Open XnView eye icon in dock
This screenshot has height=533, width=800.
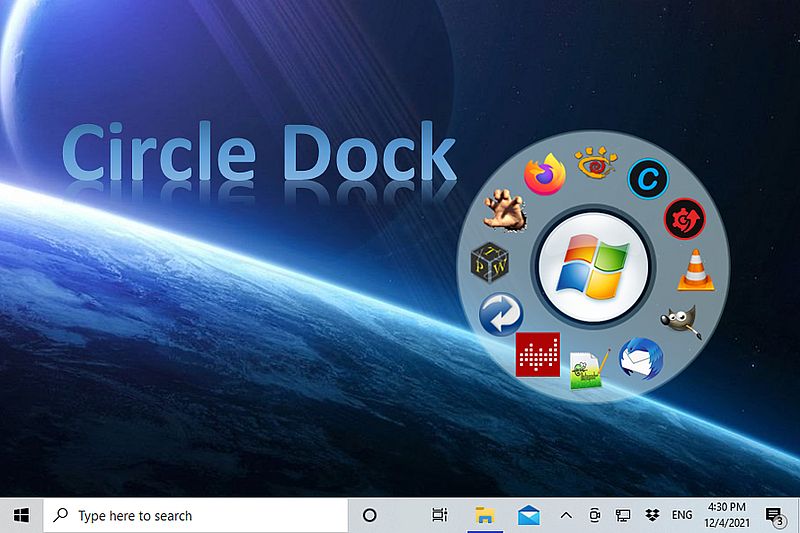[595, 162]
